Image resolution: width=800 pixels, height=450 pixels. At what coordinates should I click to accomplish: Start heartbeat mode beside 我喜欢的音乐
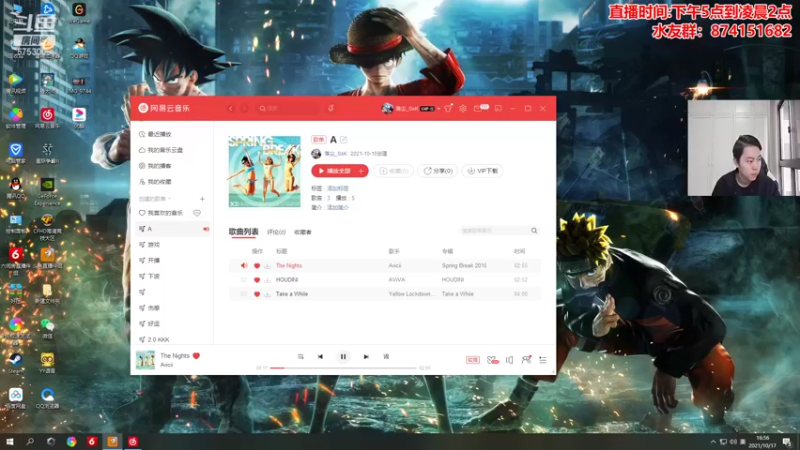coord(197,213)
